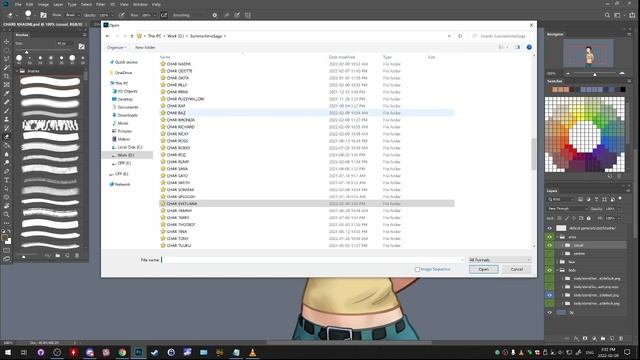This screenshot has width=640, height=360.
Task: Select the Eyedropper tool in Photoshop's toolbar
Action: [7, 93]
